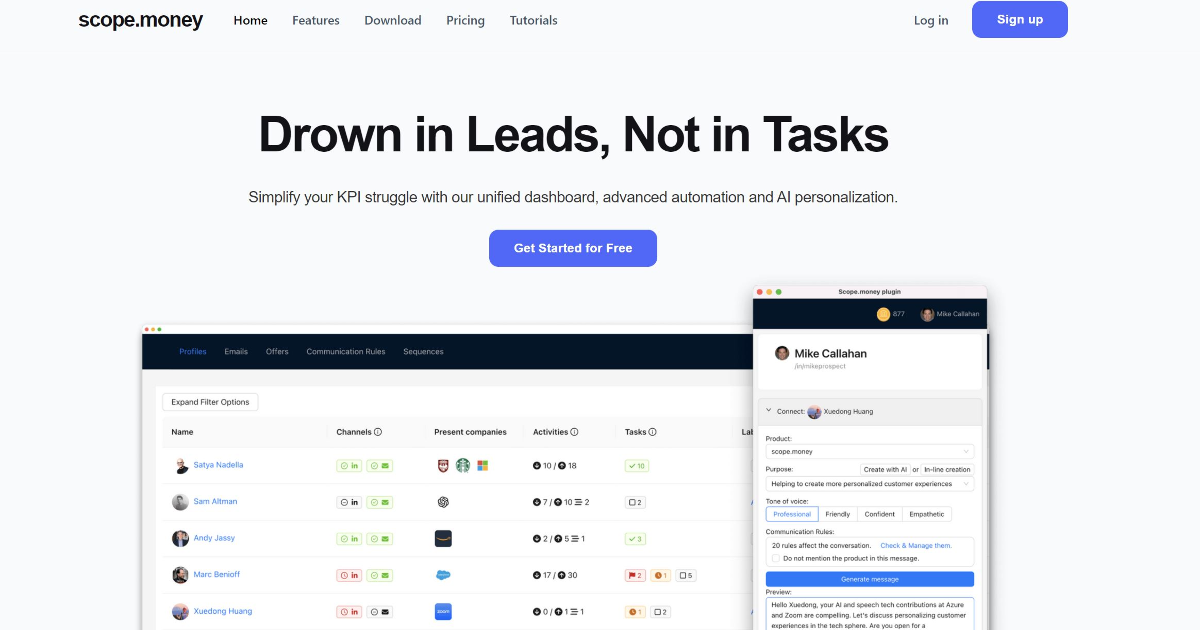
Task: Click the Check & Manage them link
Action: tap(915, 545)
